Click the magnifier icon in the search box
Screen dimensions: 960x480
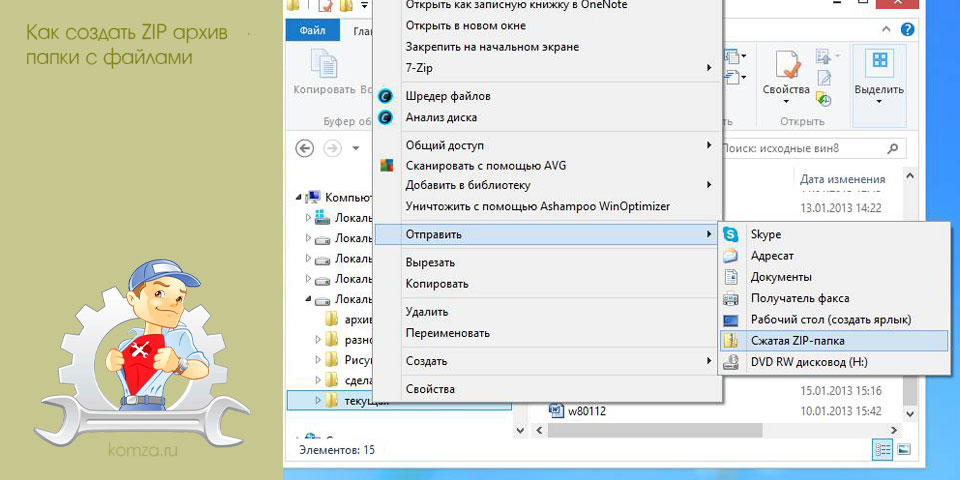pyautogui.click(x=893, y=148)
